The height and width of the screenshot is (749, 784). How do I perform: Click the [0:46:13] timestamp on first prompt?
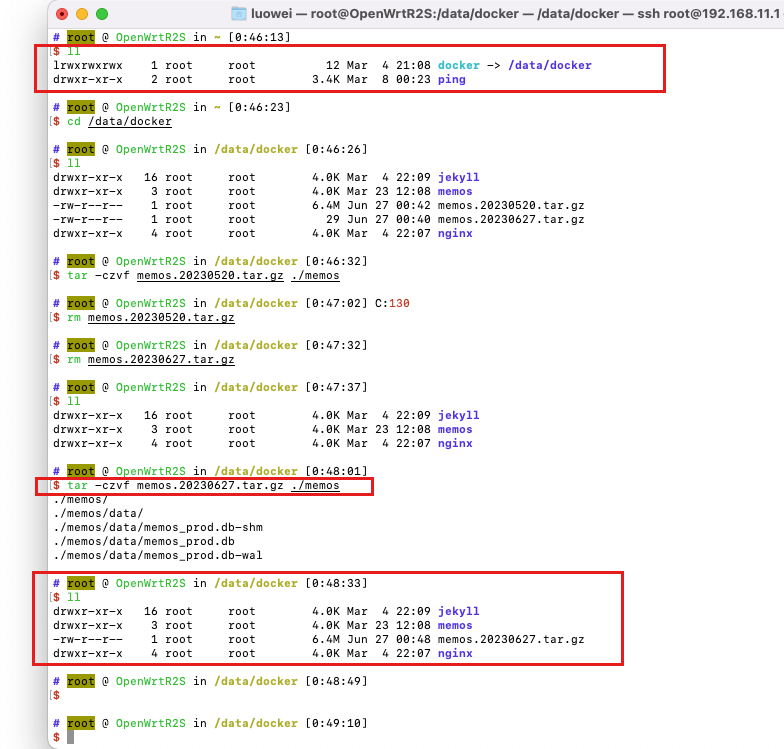[x=259, y=37]
